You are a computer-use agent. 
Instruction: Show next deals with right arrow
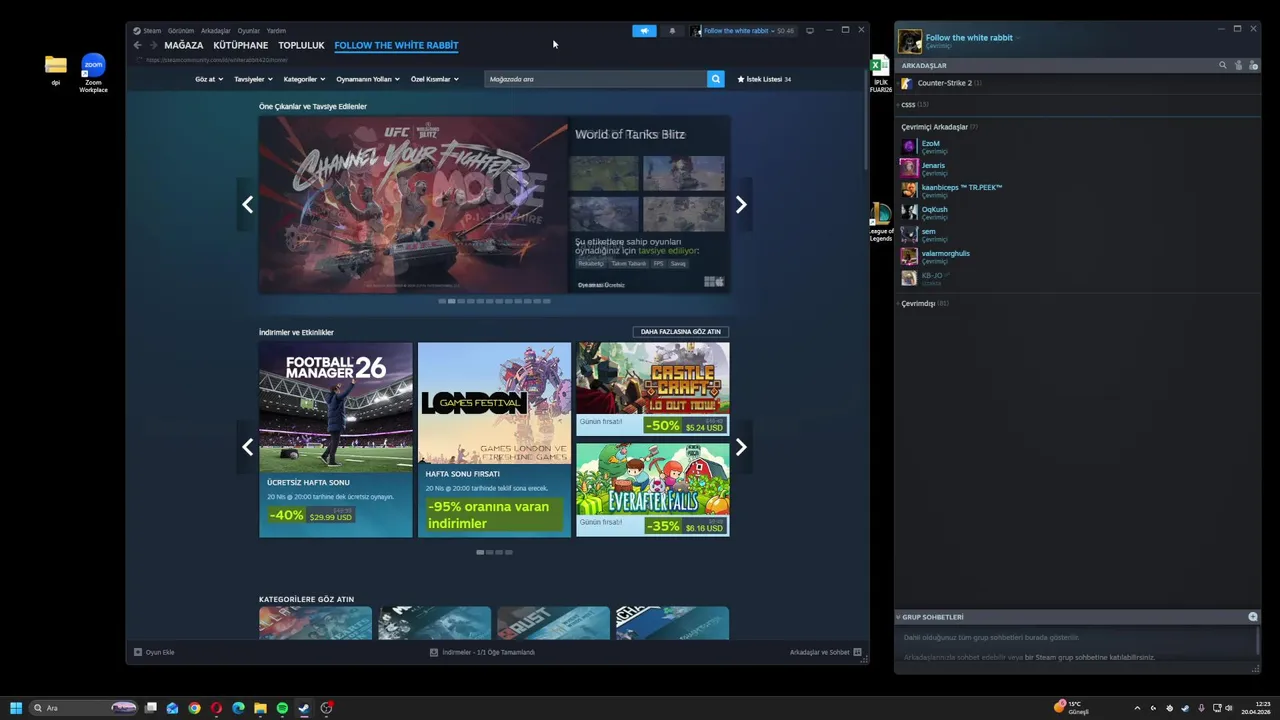(741, 447)
